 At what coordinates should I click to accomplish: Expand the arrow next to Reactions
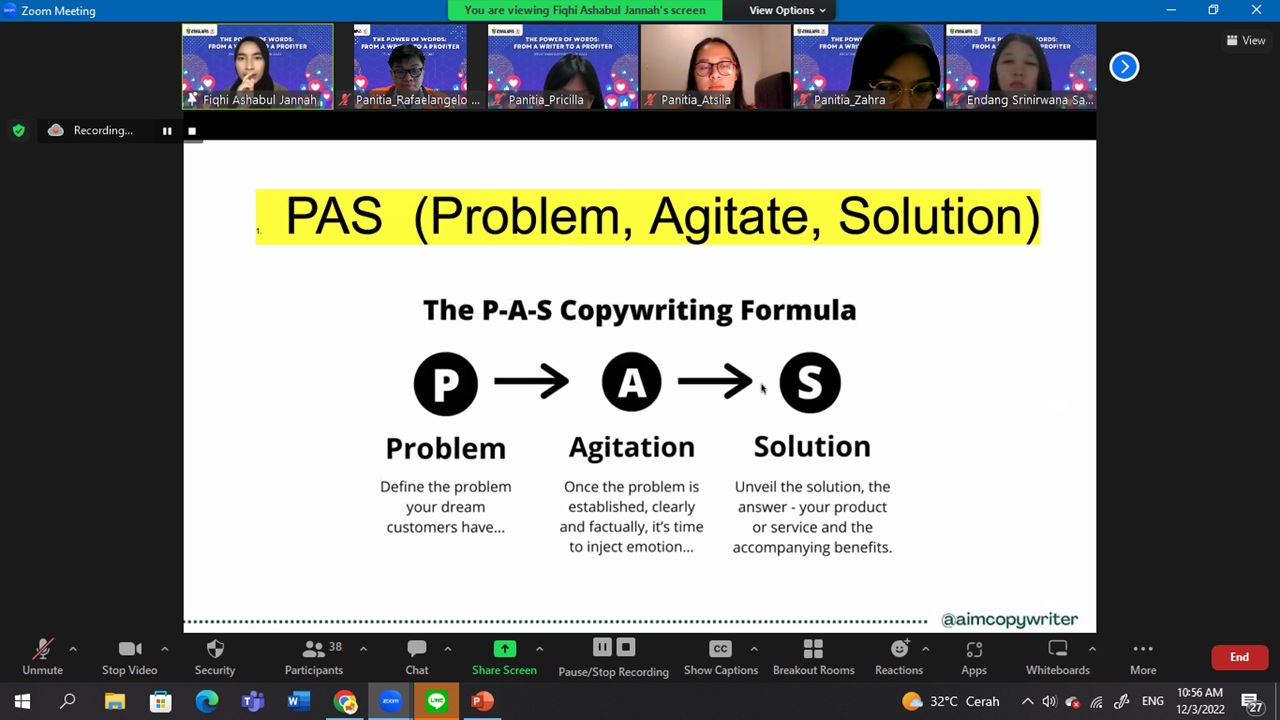[926, 649]
